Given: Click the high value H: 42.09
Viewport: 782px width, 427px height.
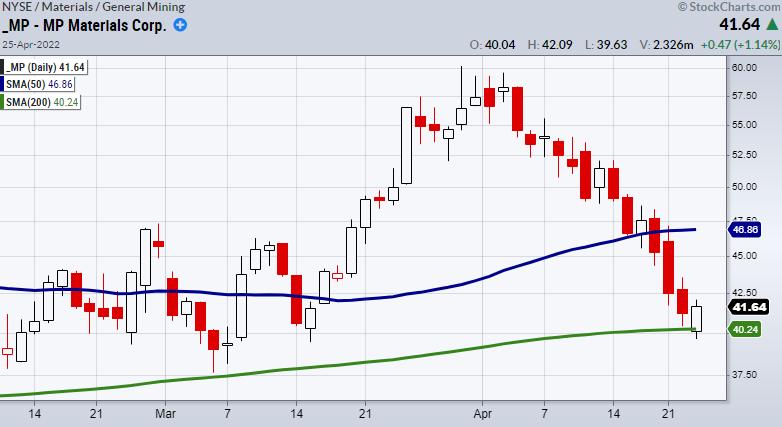Looking at the screenshot, I should click(550, 44).
